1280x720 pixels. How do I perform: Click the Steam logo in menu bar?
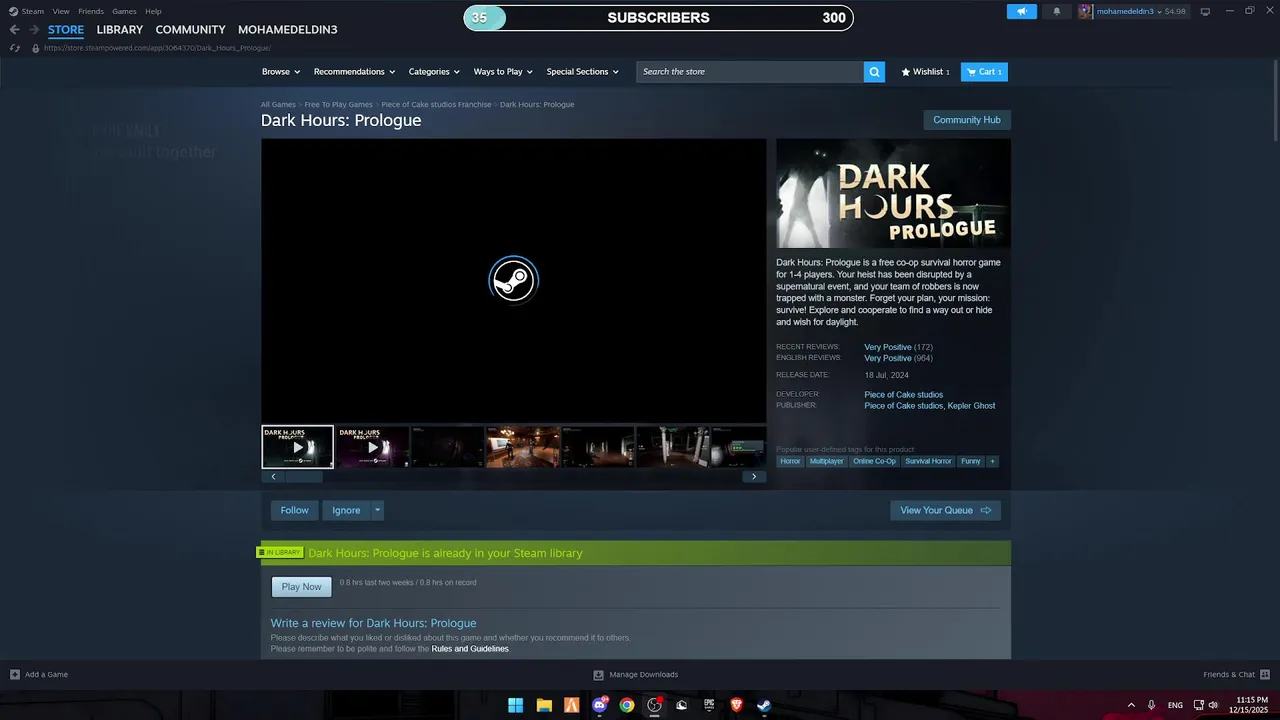click(x=14, y=11)
